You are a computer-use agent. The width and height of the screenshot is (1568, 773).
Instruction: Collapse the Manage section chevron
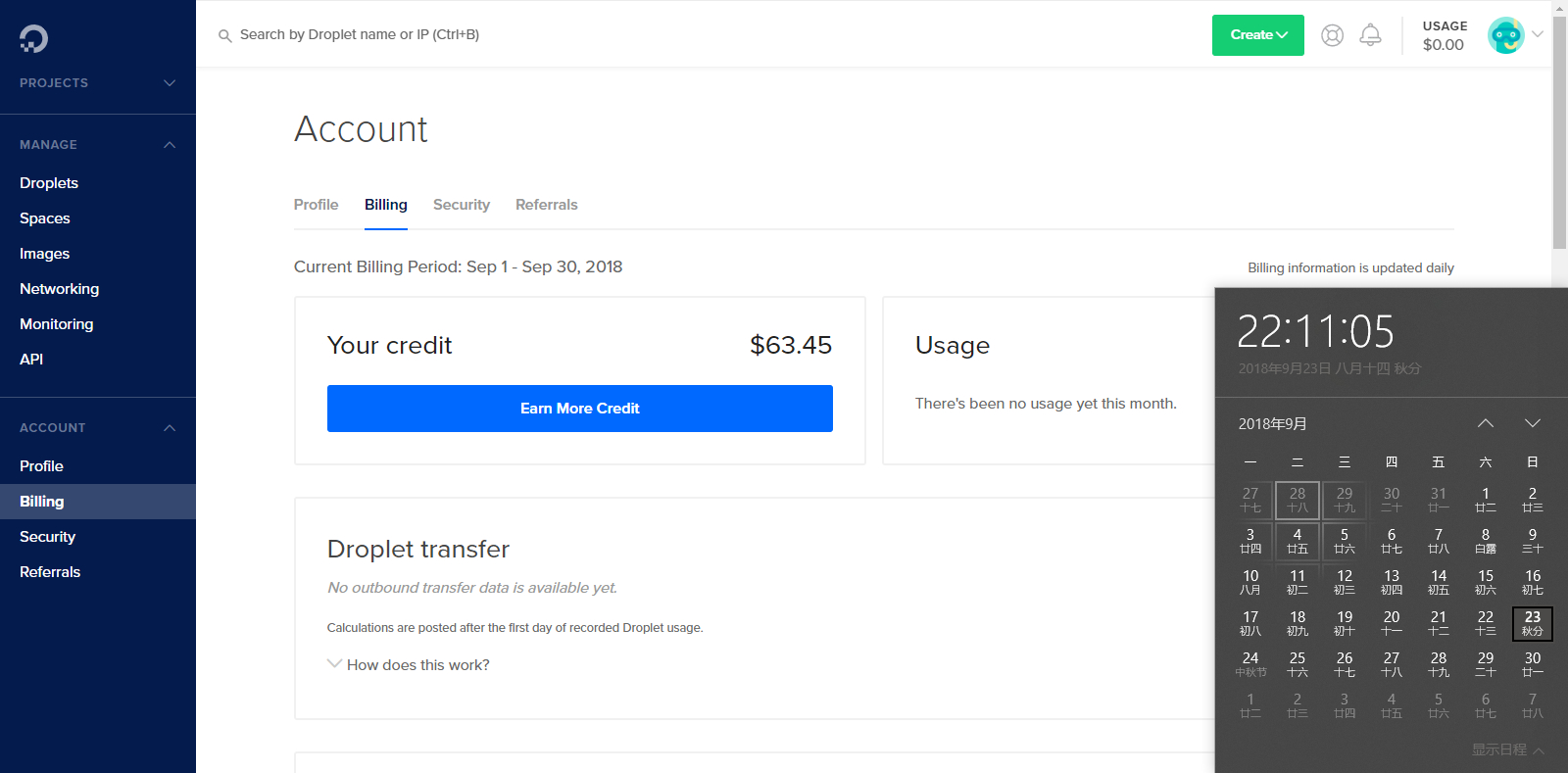(x=170, y=145)
